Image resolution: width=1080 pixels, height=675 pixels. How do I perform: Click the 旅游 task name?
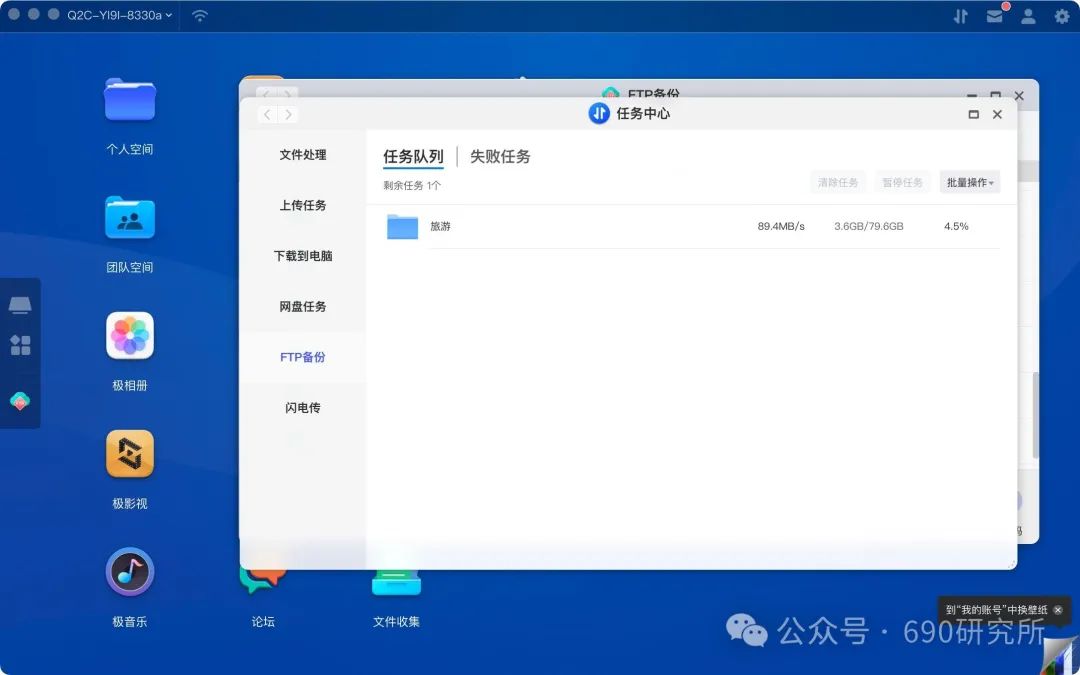[x=440, y=226]
